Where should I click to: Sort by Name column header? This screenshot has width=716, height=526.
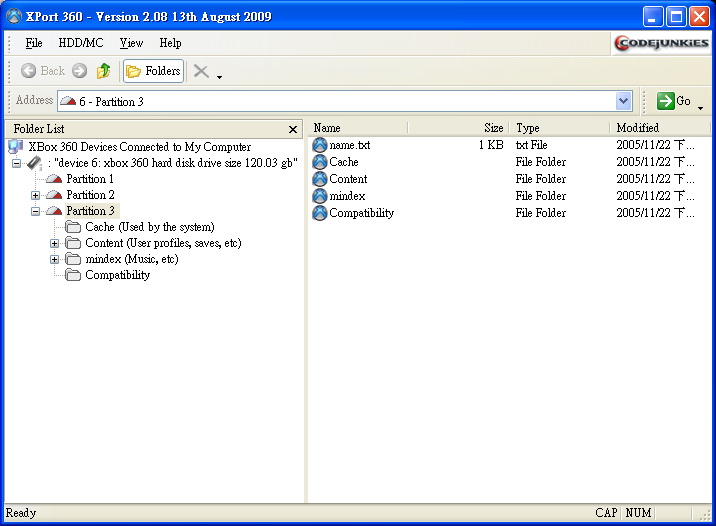tap(358, 128)
